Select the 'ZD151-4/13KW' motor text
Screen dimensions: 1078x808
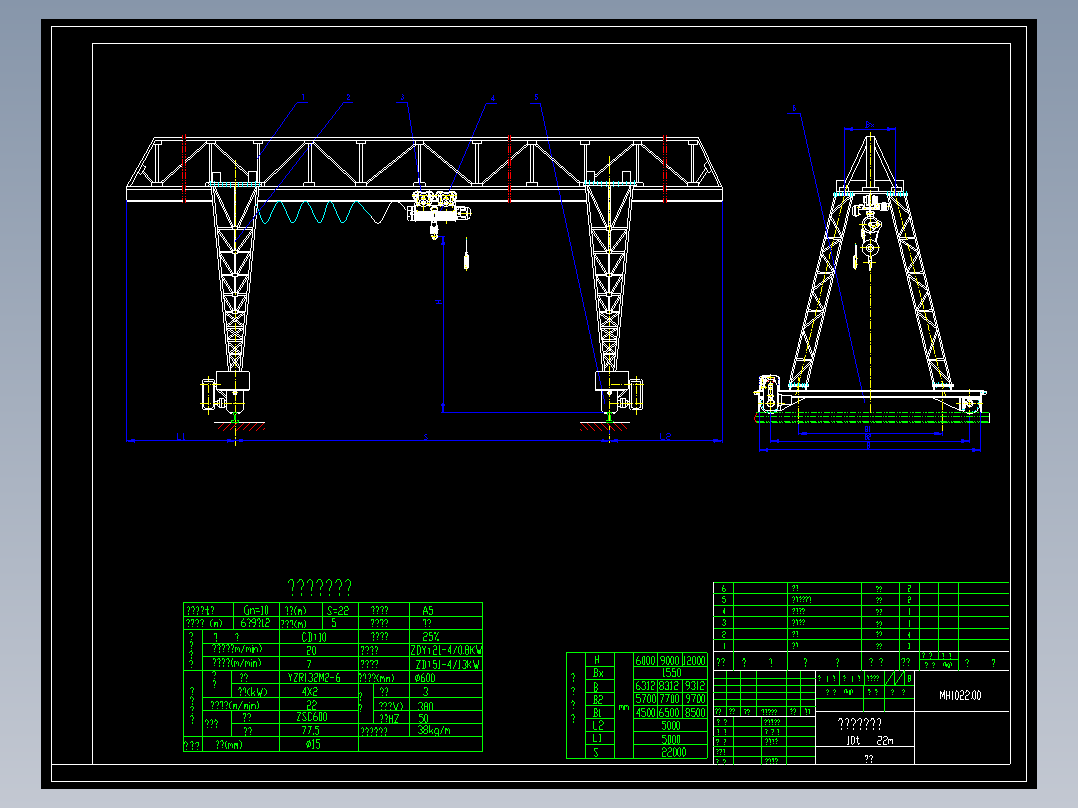[448, 664]
